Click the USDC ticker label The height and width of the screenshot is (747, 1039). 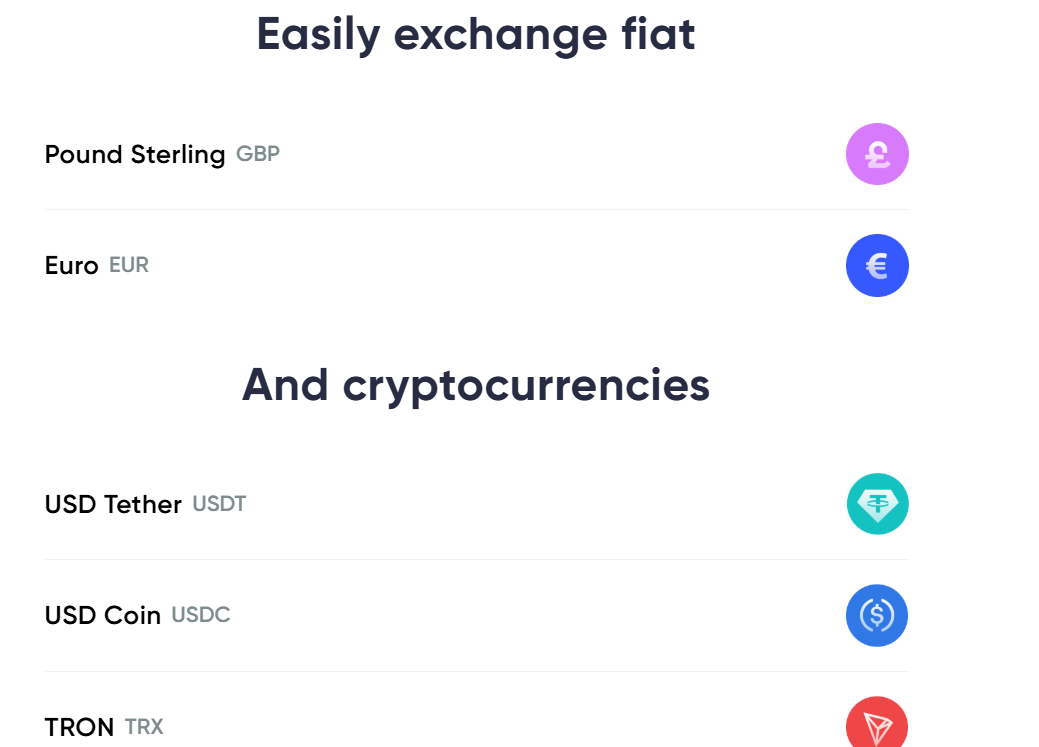coord(201,615)
